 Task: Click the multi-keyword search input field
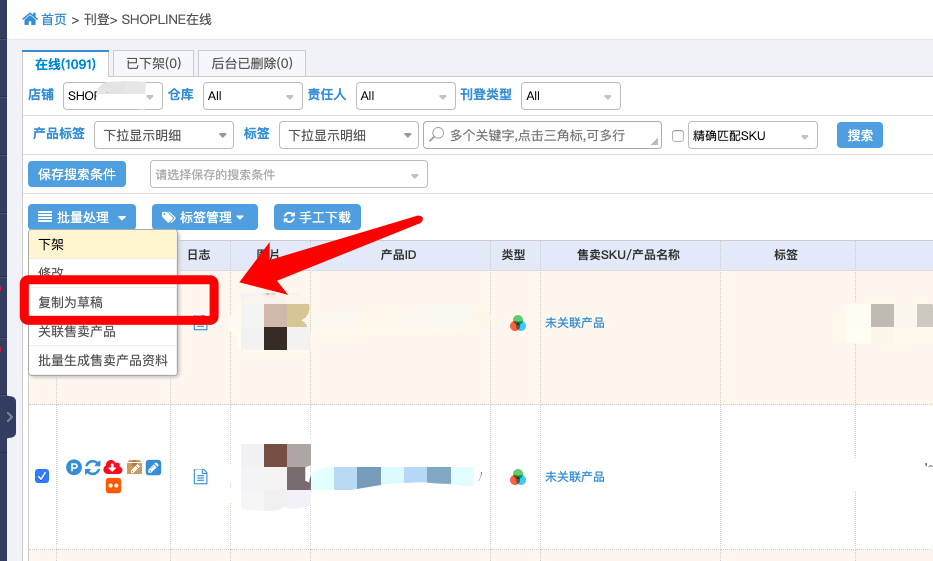pyautogui.click(x=542, y=135)
